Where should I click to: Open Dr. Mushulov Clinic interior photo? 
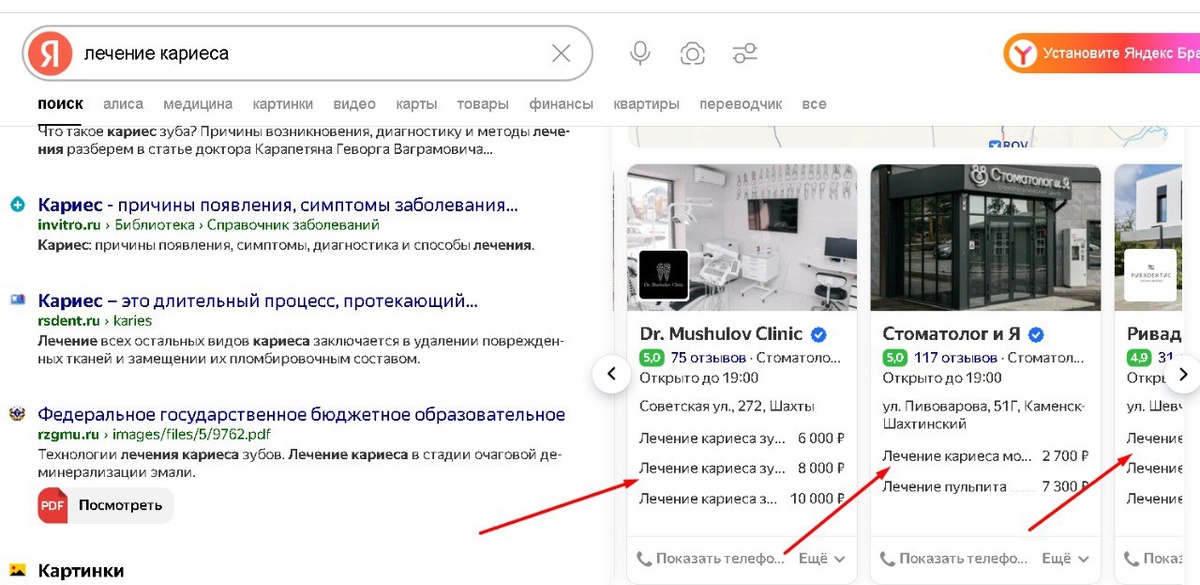(742, 237)
